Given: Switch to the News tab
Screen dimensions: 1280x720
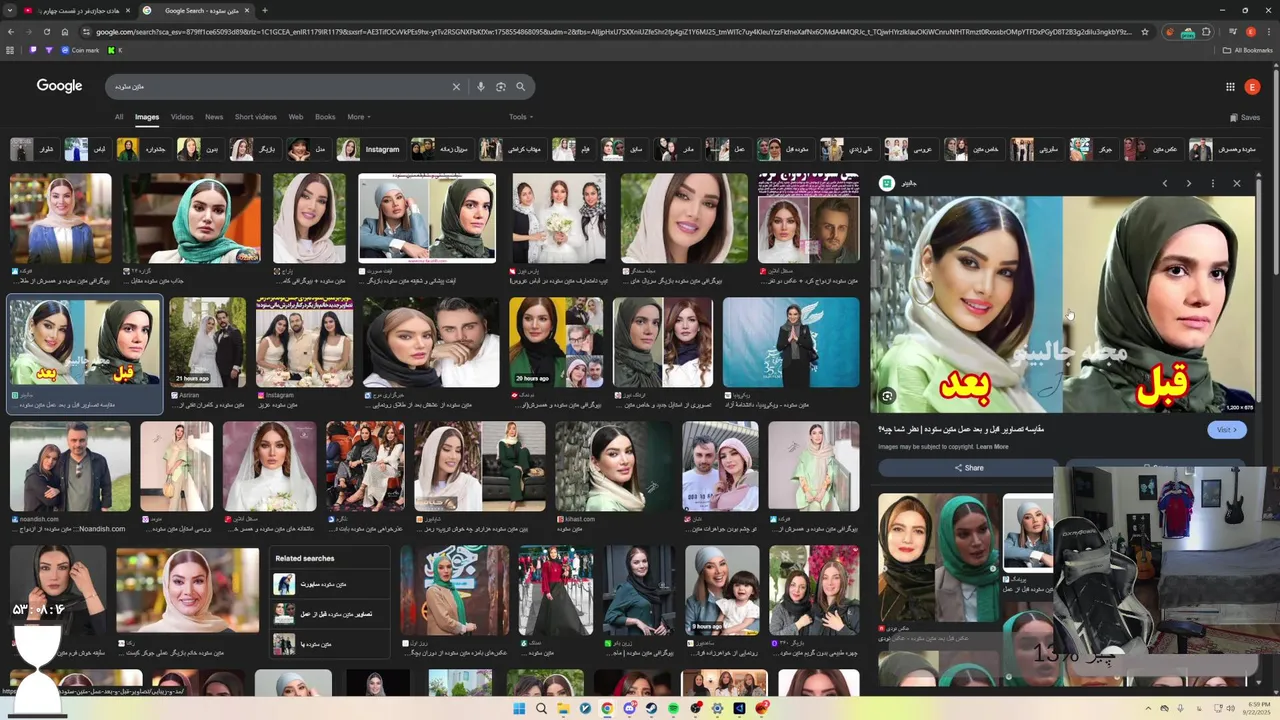Looking at the screenshot, I should (x=214, y=117).
